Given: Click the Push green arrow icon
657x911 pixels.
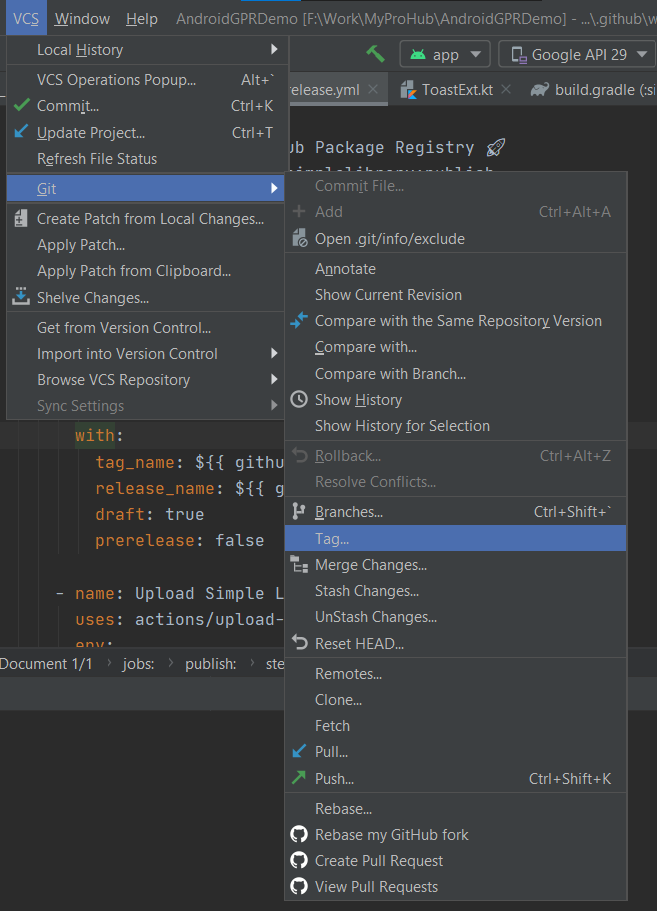Looking at the screenshot, I should 299,778.
